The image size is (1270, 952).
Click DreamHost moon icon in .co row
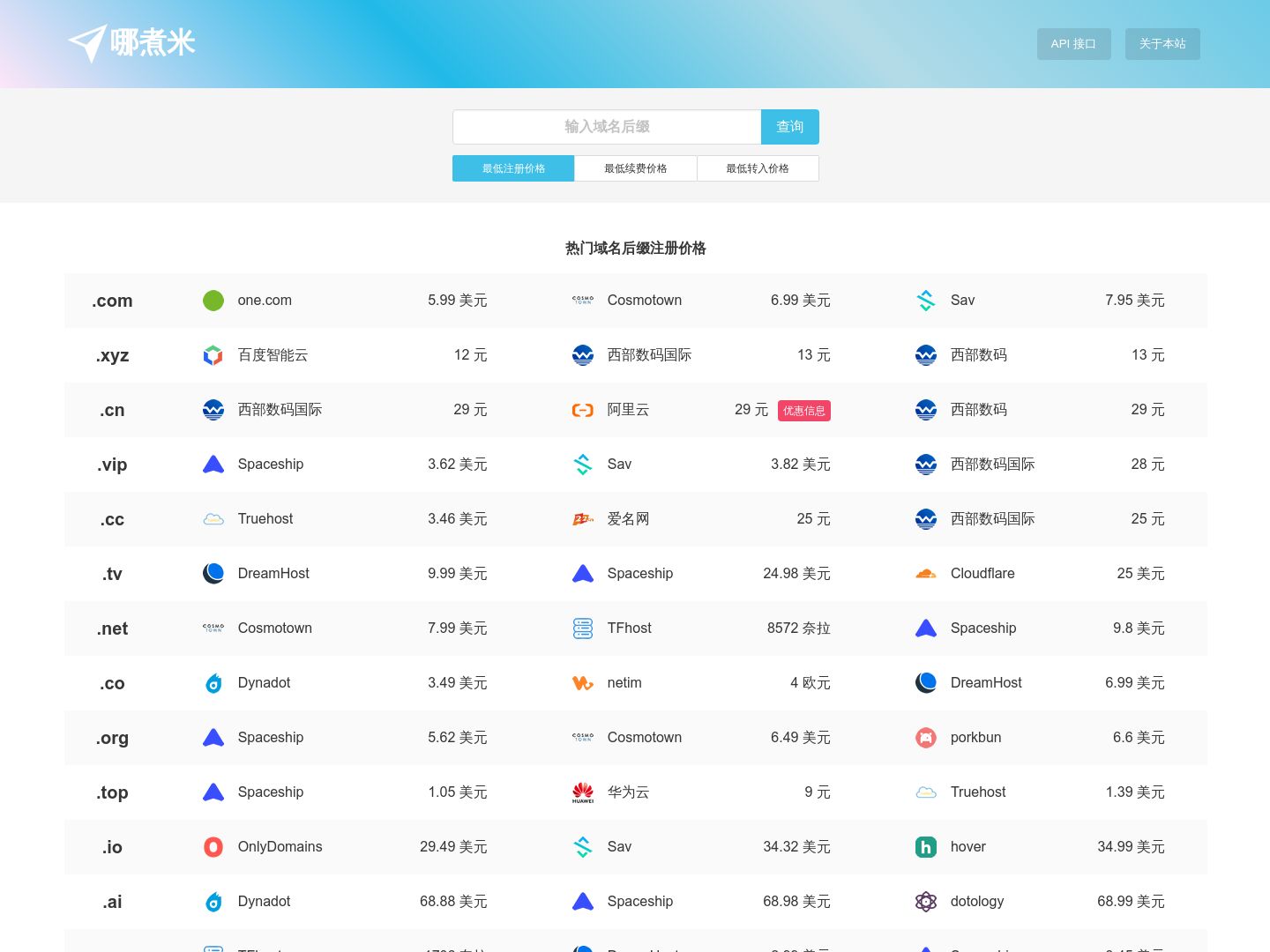tap(926, 683)
